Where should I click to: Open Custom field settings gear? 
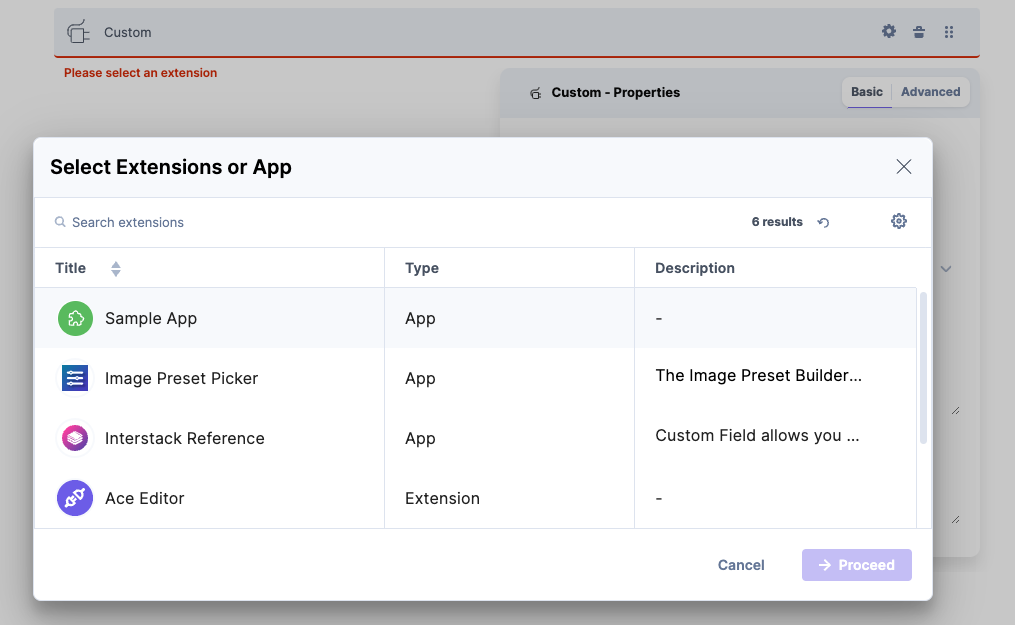[x=889, y=31]
